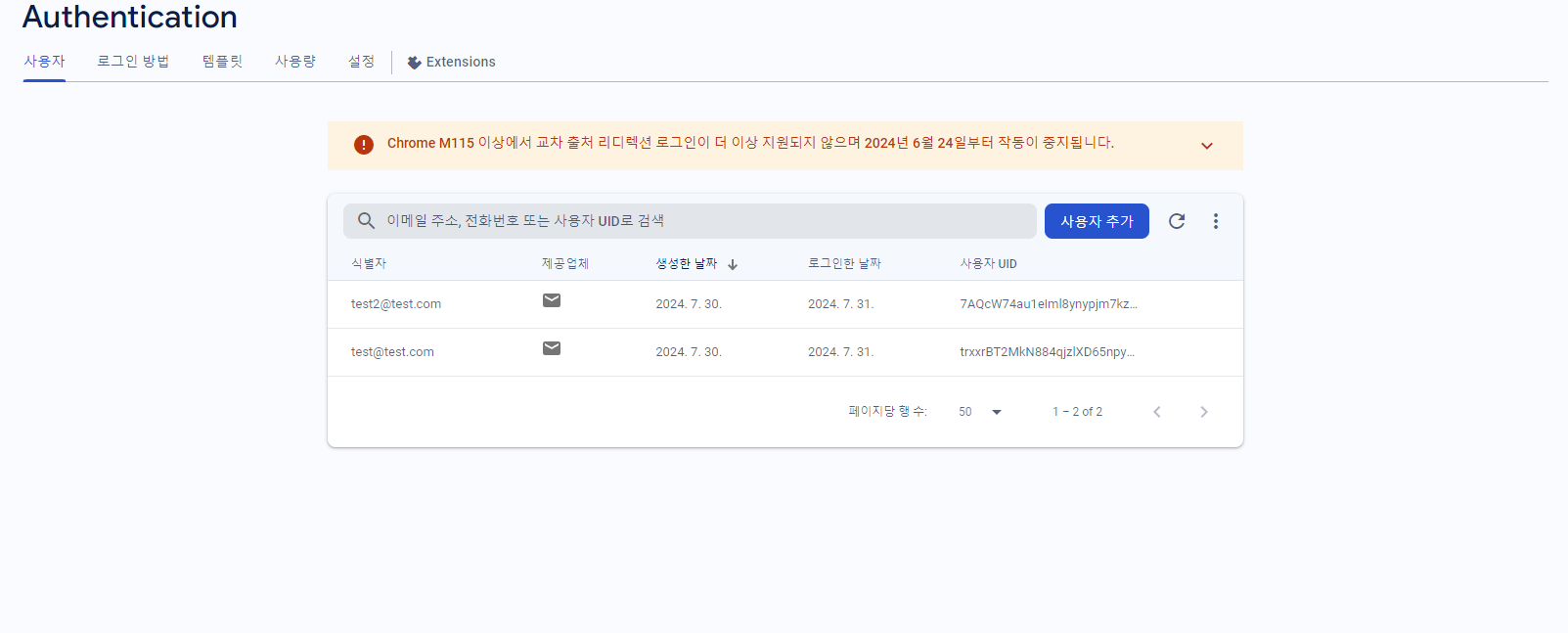
Task: Click UID trxxrBT2MkN884qjzlXD65npy...
Action: [1048, 352]
